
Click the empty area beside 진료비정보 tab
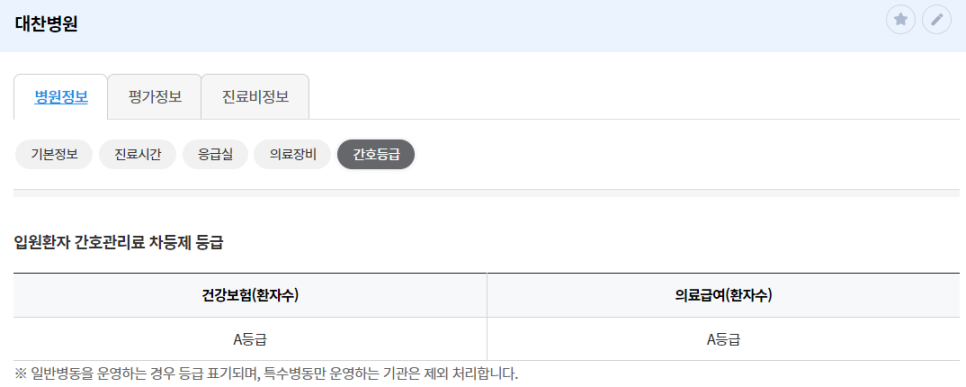click(635, 97)
